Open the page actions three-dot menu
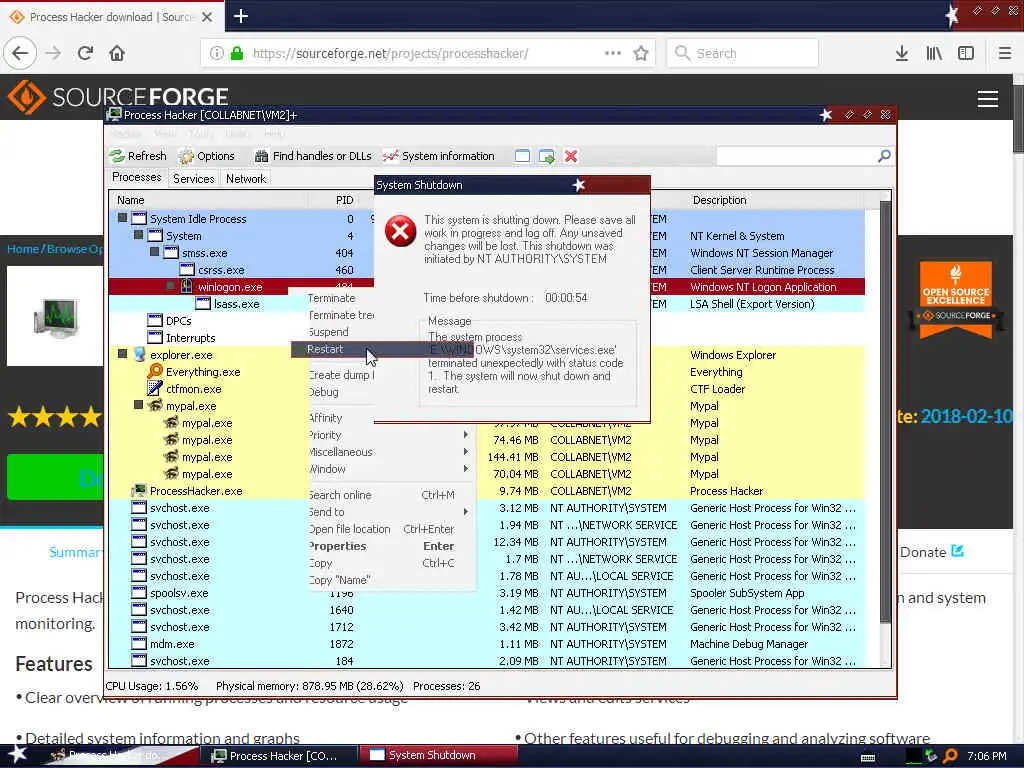 click(613, 53)
